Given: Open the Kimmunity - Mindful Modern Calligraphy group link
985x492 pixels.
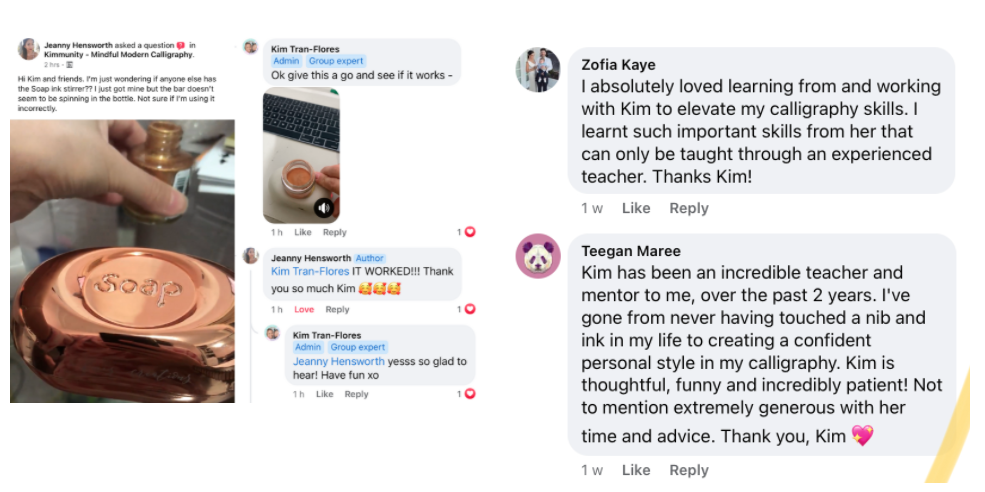Looking at the screenshot, I should pyautogui.click(x=119, y=55).
